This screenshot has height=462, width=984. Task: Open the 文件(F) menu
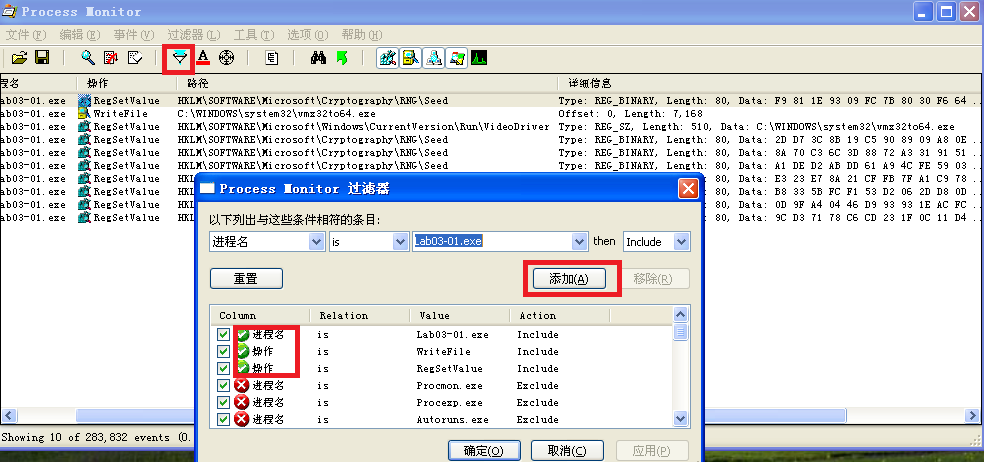coord(26,35)
